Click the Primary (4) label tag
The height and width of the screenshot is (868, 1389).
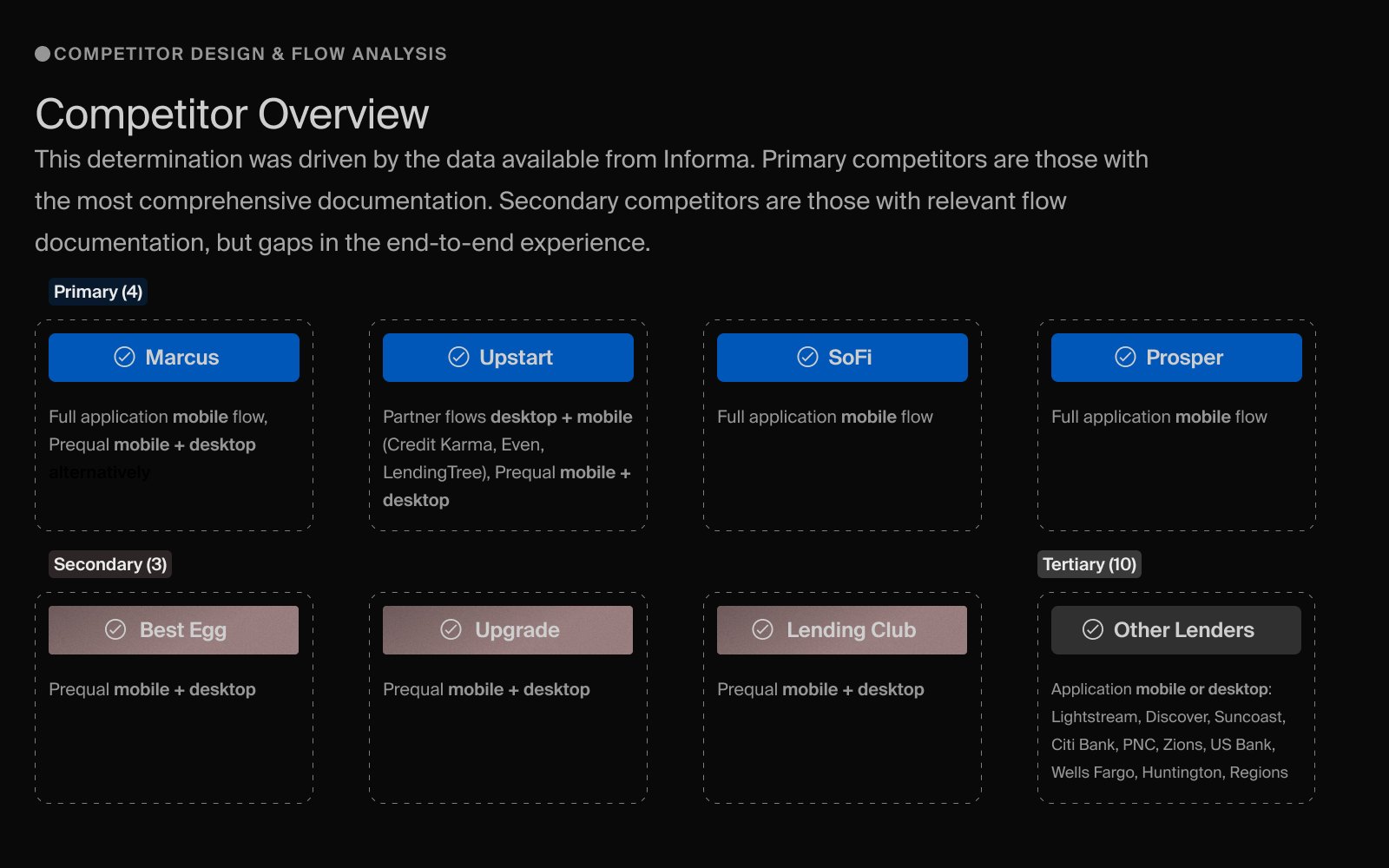pos(98,292)
